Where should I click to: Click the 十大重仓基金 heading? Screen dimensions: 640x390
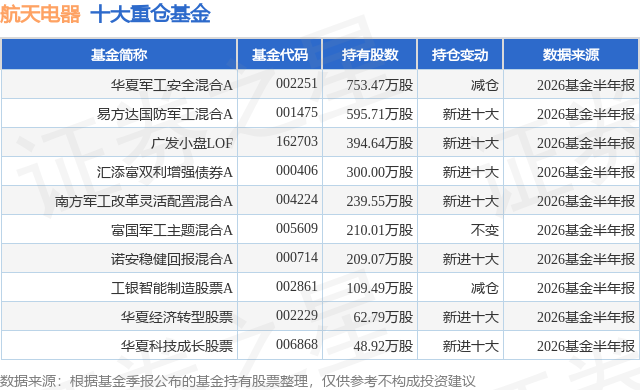coord(150,14)
